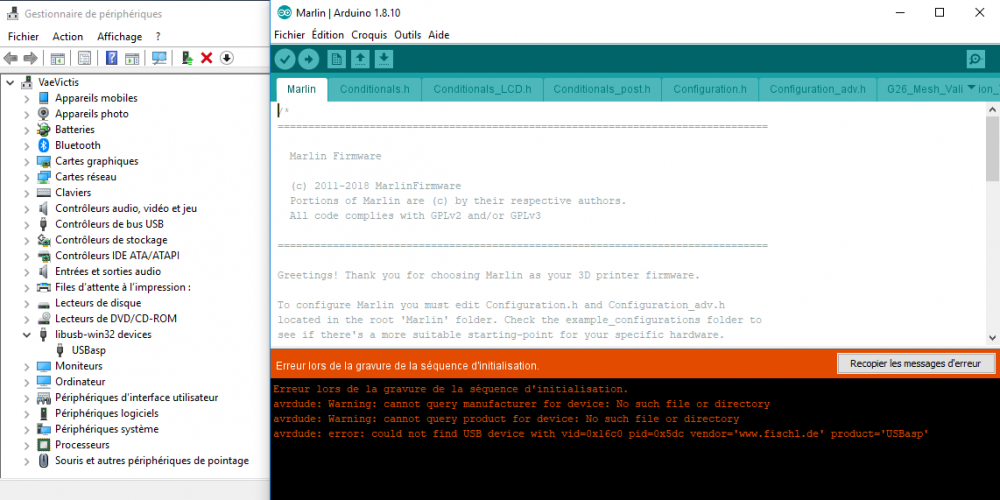This screenshot has width=1000, height=500.
Task: Open the Aide menu
Action: tap(439, 35)
